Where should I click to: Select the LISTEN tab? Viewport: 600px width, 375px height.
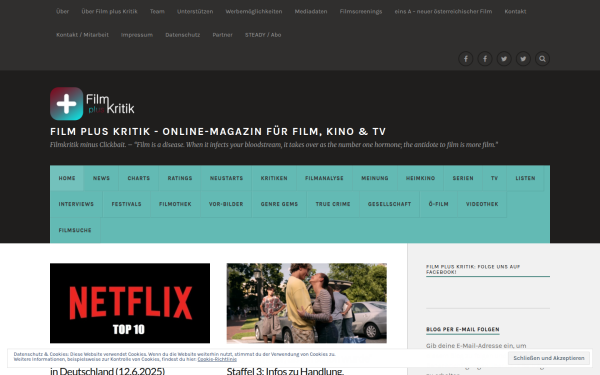point(525,178)
